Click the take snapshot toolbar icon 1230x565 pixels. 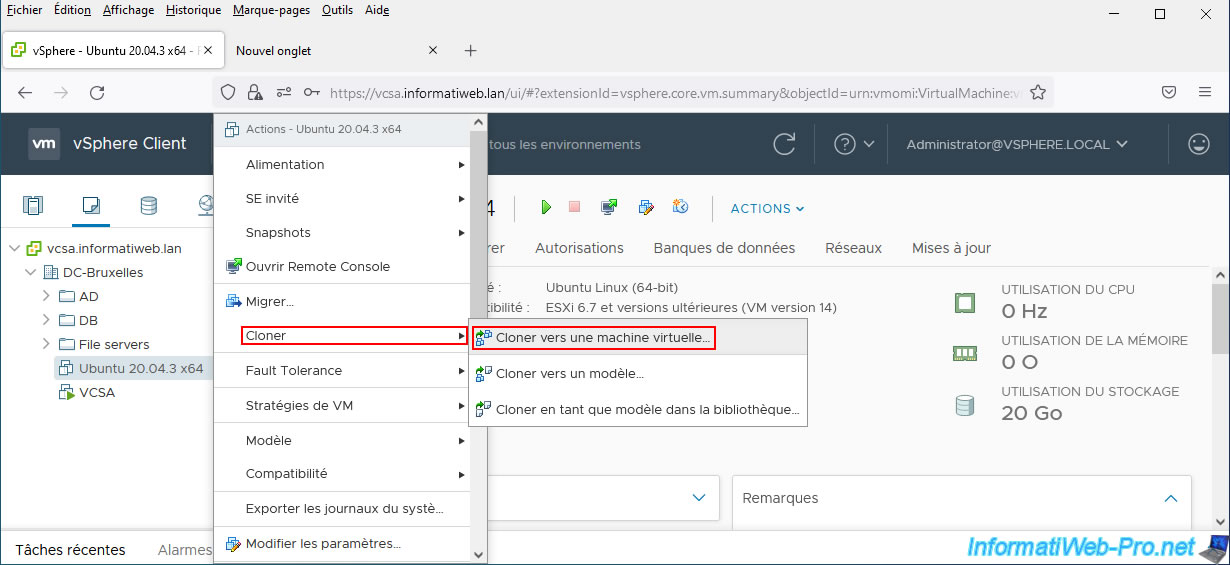pyautogui.click(x=681, y=207)
